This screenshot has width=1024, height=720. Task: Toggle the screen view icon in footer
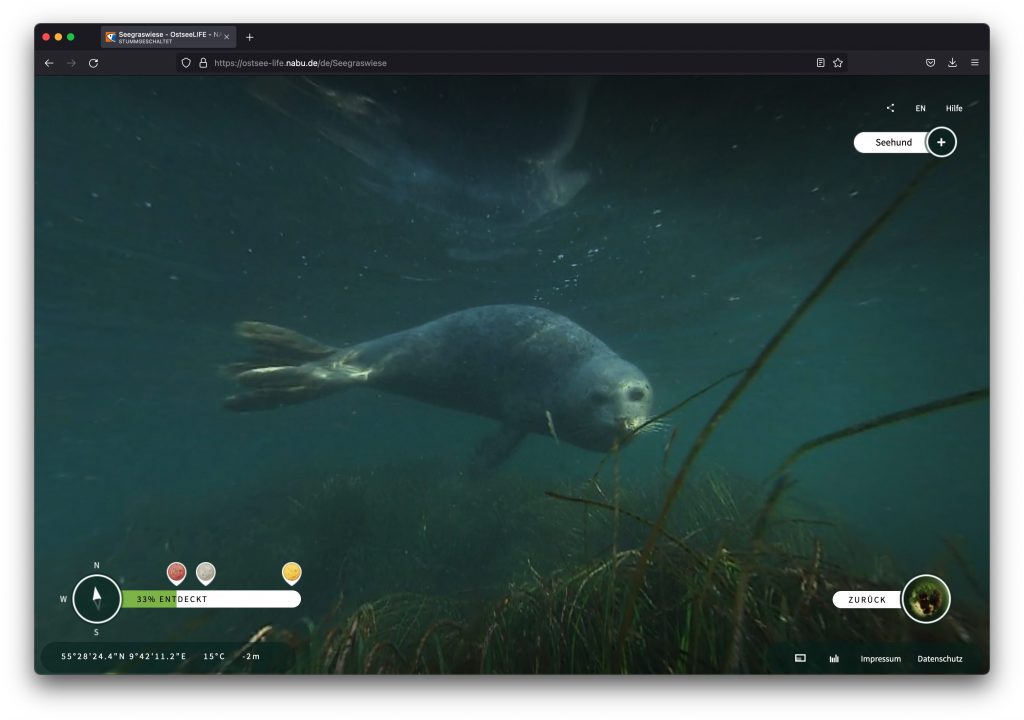point(800,658)
